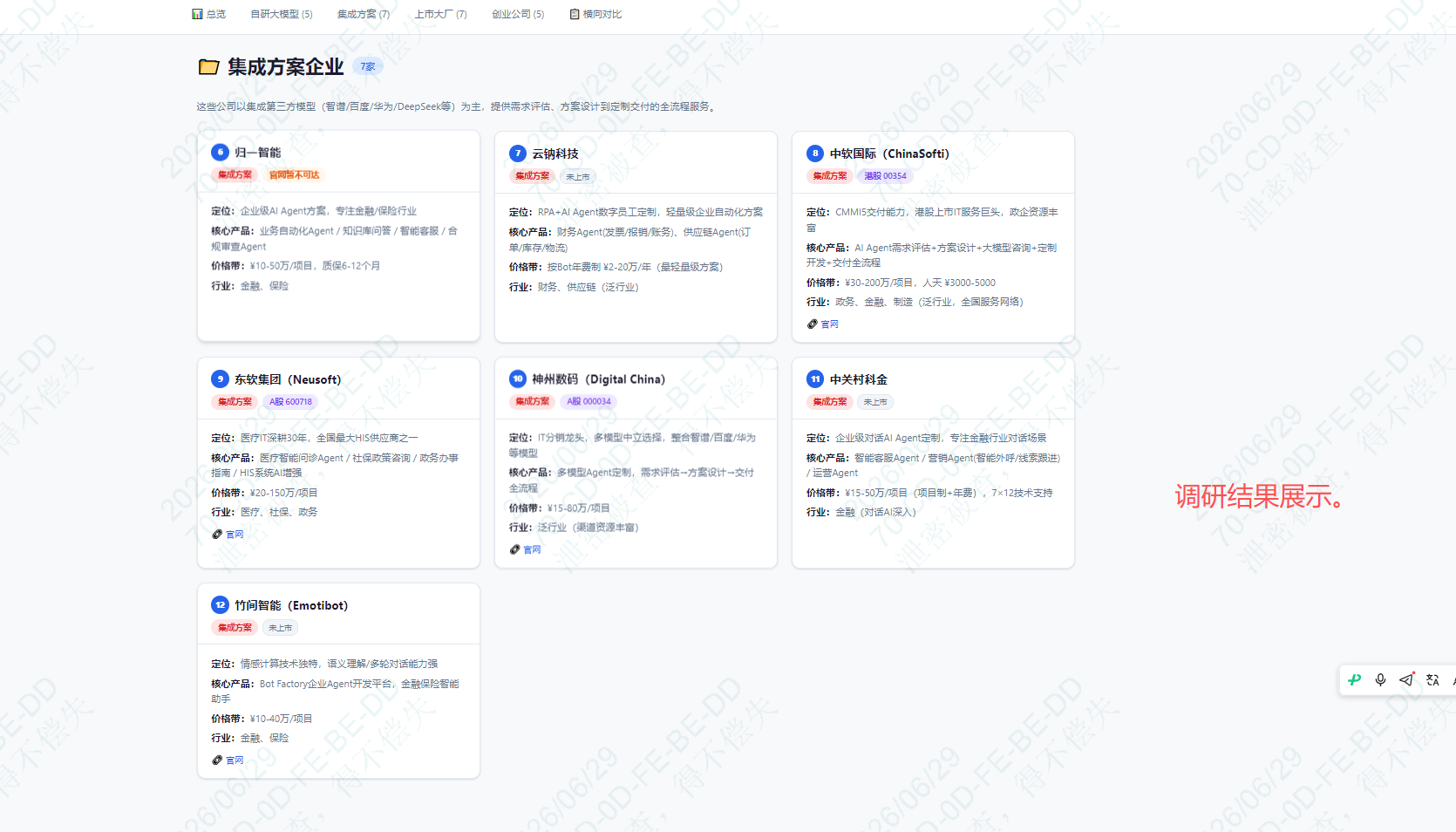The image size is (1456, 832).
Task: Click number 12 badge on 竹间智能 card
Action: point(220,605)
